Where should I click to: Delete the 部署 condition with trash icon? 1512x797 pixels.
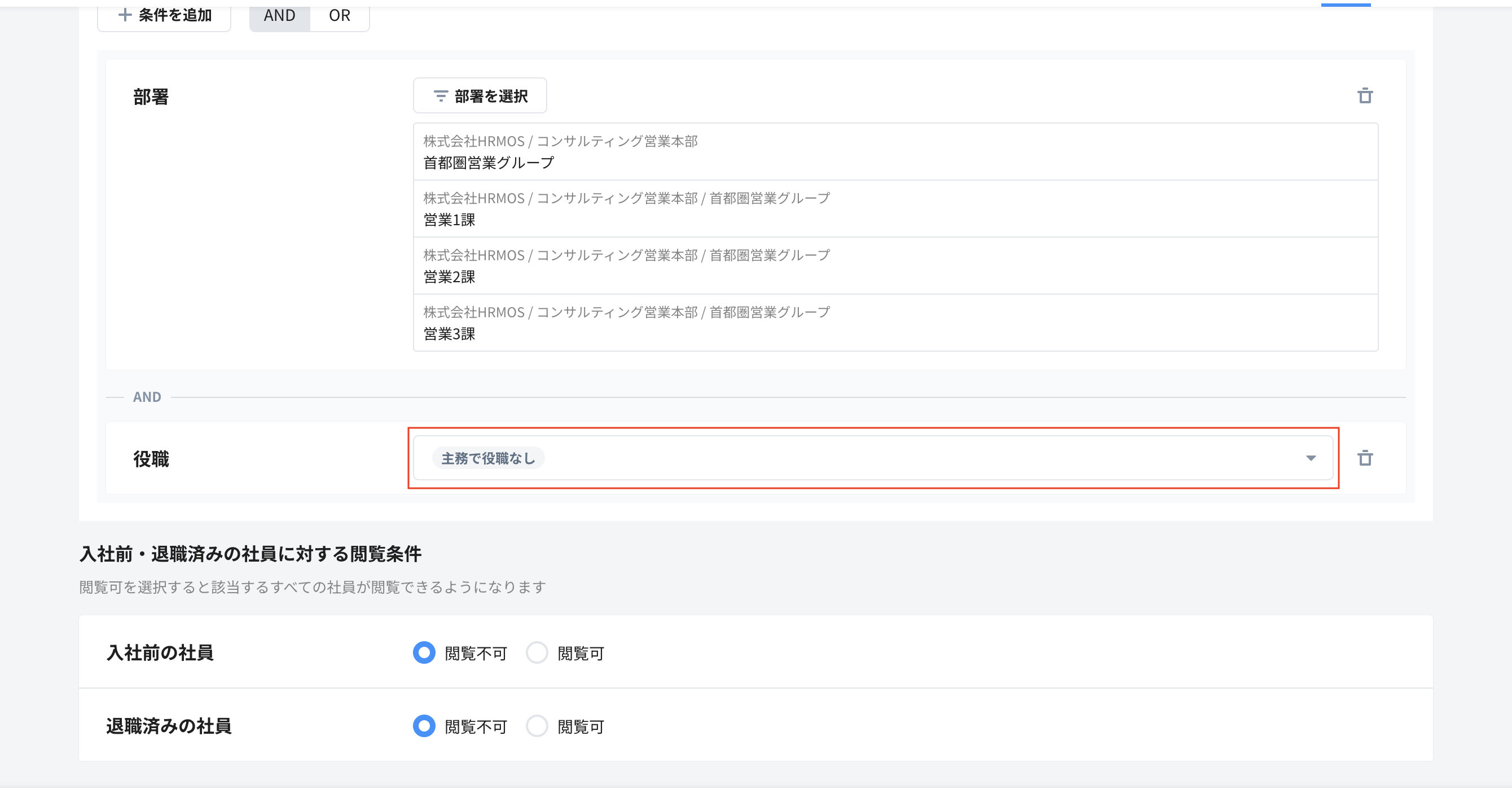tap(1365, 96)
